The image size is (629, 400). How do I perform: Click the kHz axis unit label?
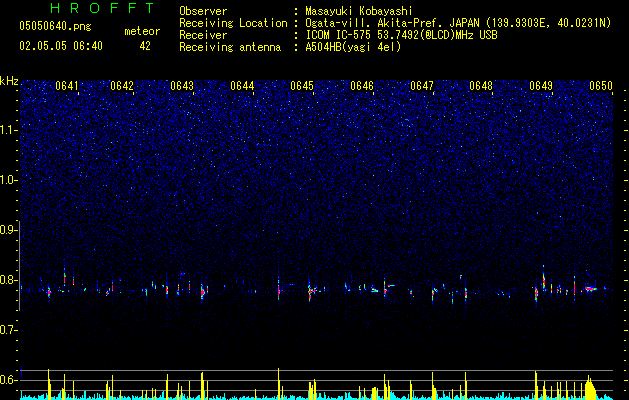tap(9, 81)
